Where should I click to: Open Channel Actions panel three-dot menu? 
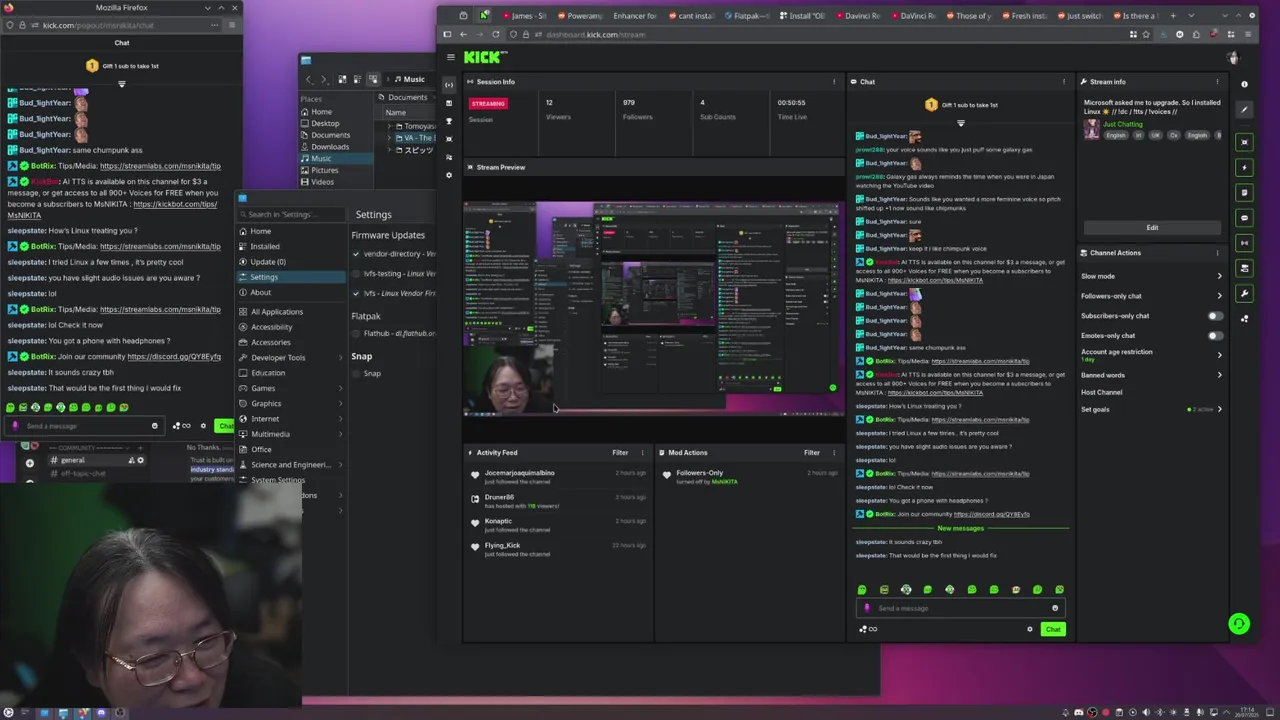[x=1217, y=253]
